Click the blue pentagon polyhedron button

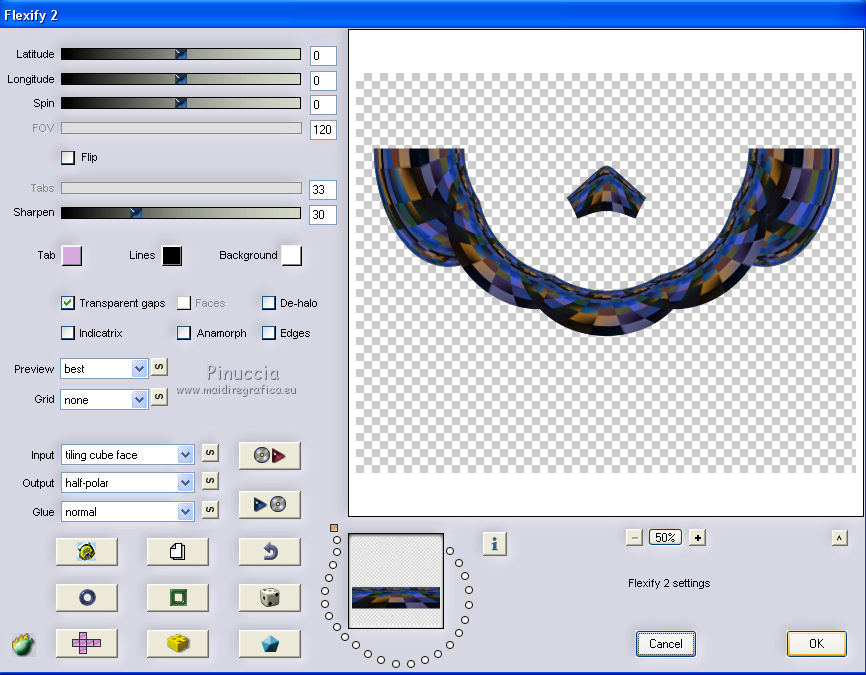tap(270, 644)
